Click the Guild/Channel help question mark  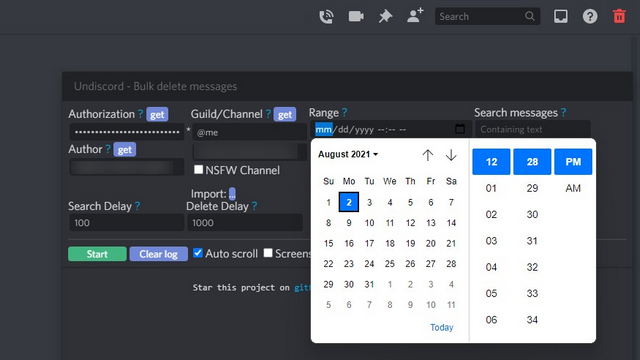(268, 114)
